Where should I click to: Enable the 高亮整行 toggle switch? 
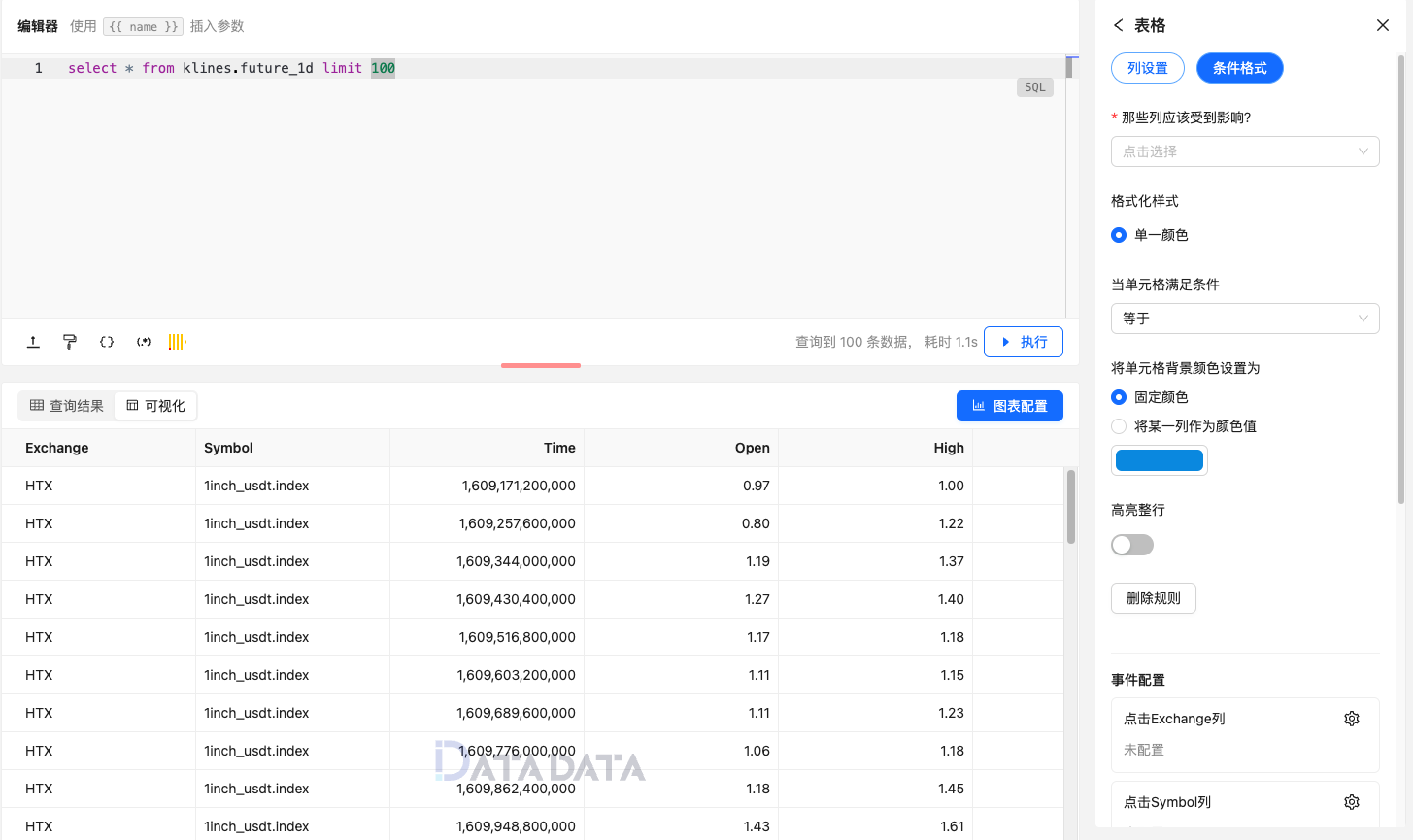click(x=1131, y=545)
